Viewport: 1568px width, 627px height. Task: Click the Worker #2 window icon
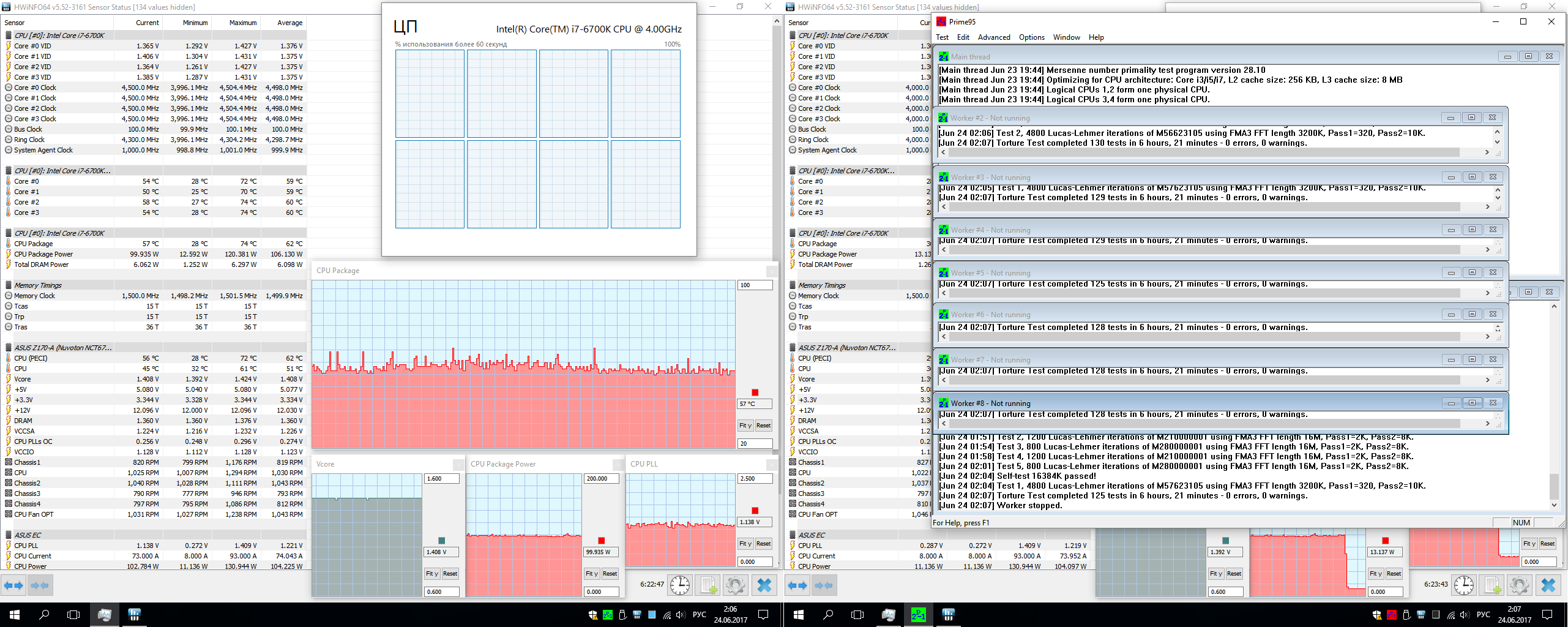(944, 118)
